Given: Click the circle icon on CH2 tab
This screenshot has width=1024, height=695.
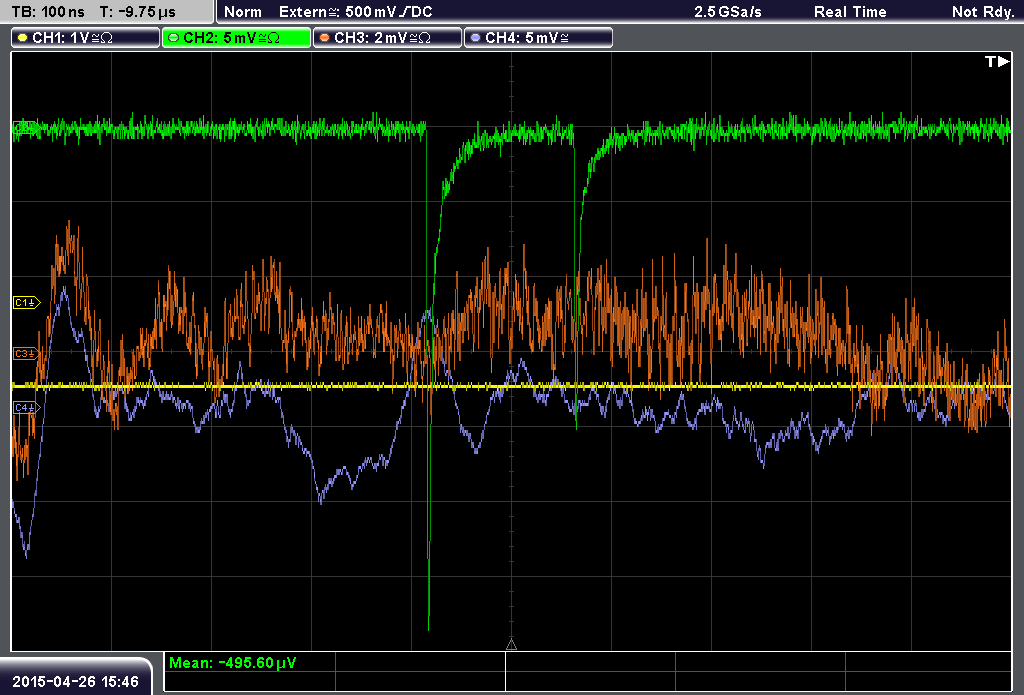Looking at the screenshot, I should pos(174,38).
